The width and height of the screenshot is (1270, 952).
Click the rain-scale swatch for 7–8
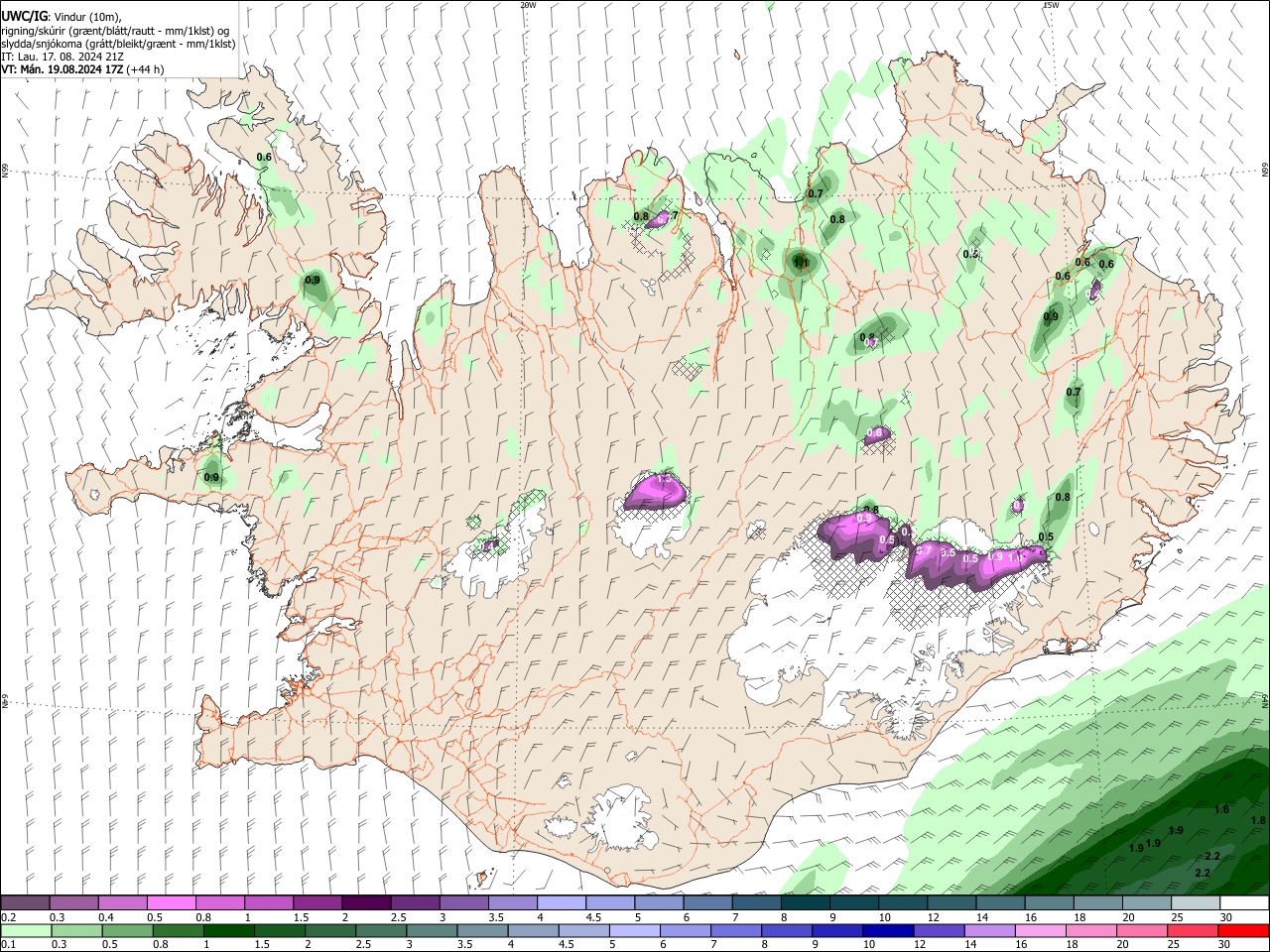735,931
